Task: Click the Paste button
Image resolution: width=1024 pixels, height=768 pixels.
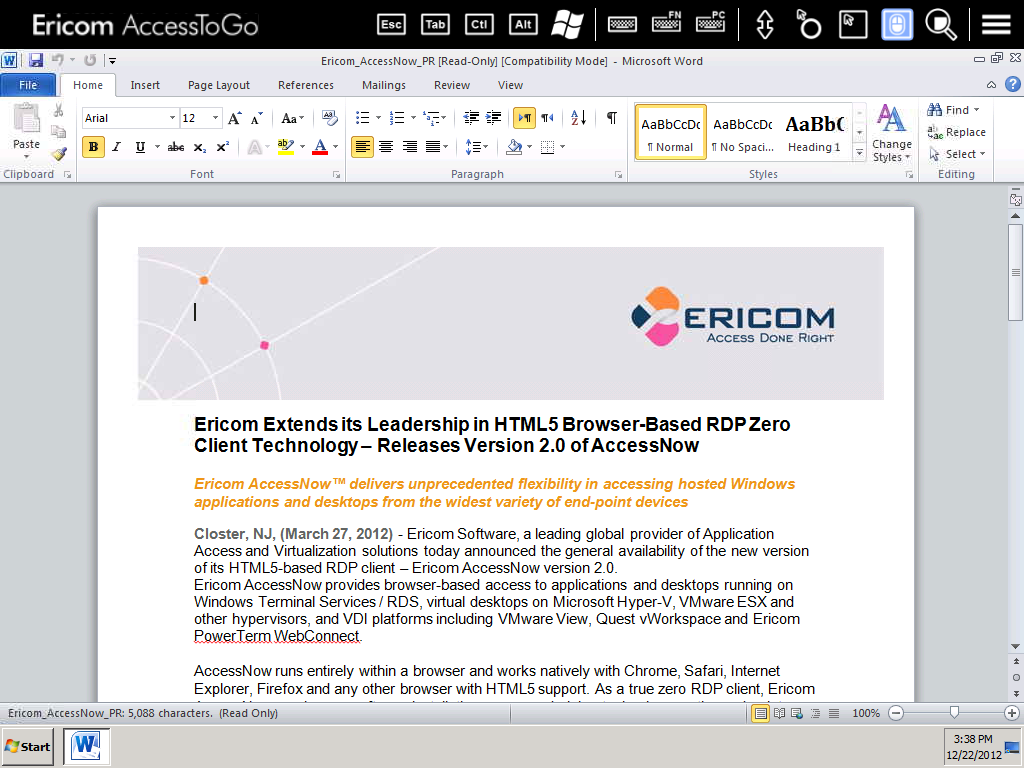Action: 26,131
